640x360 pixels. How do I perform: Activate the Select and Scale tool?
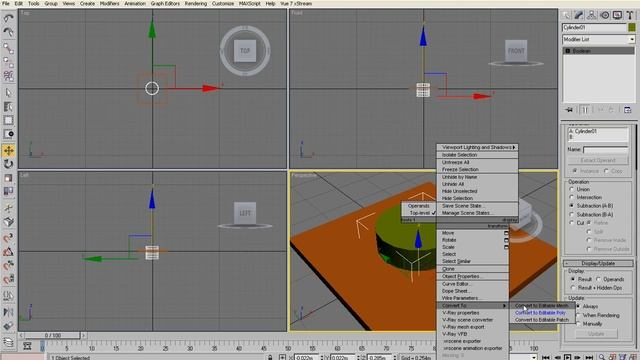point(8,178)
